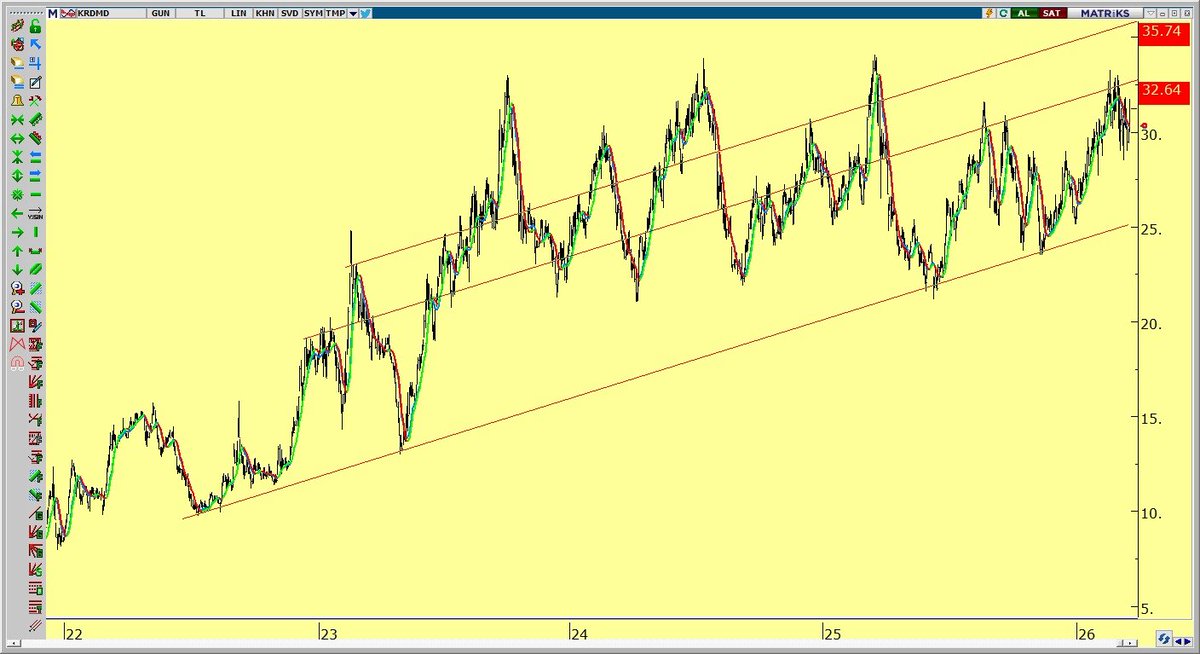The height and width of the screenshot is (654, 1200).
Task: Click the MATRIKS label button
Action: click(1105, 13)
